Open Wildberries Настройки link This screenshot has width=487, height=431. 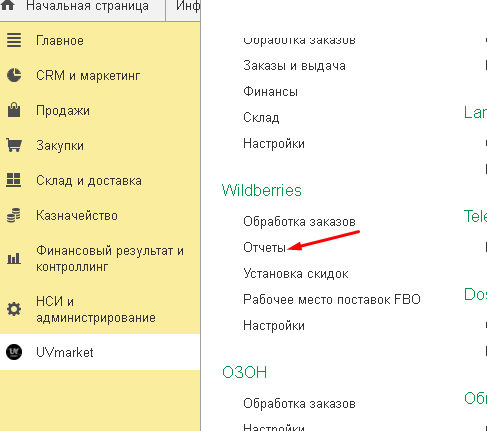click(x=274, y=325)
